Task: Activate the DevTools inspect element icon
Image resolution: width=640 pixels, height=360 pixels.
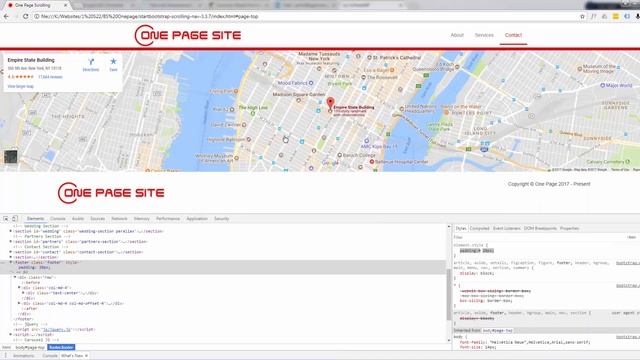Action: point(6,219)
